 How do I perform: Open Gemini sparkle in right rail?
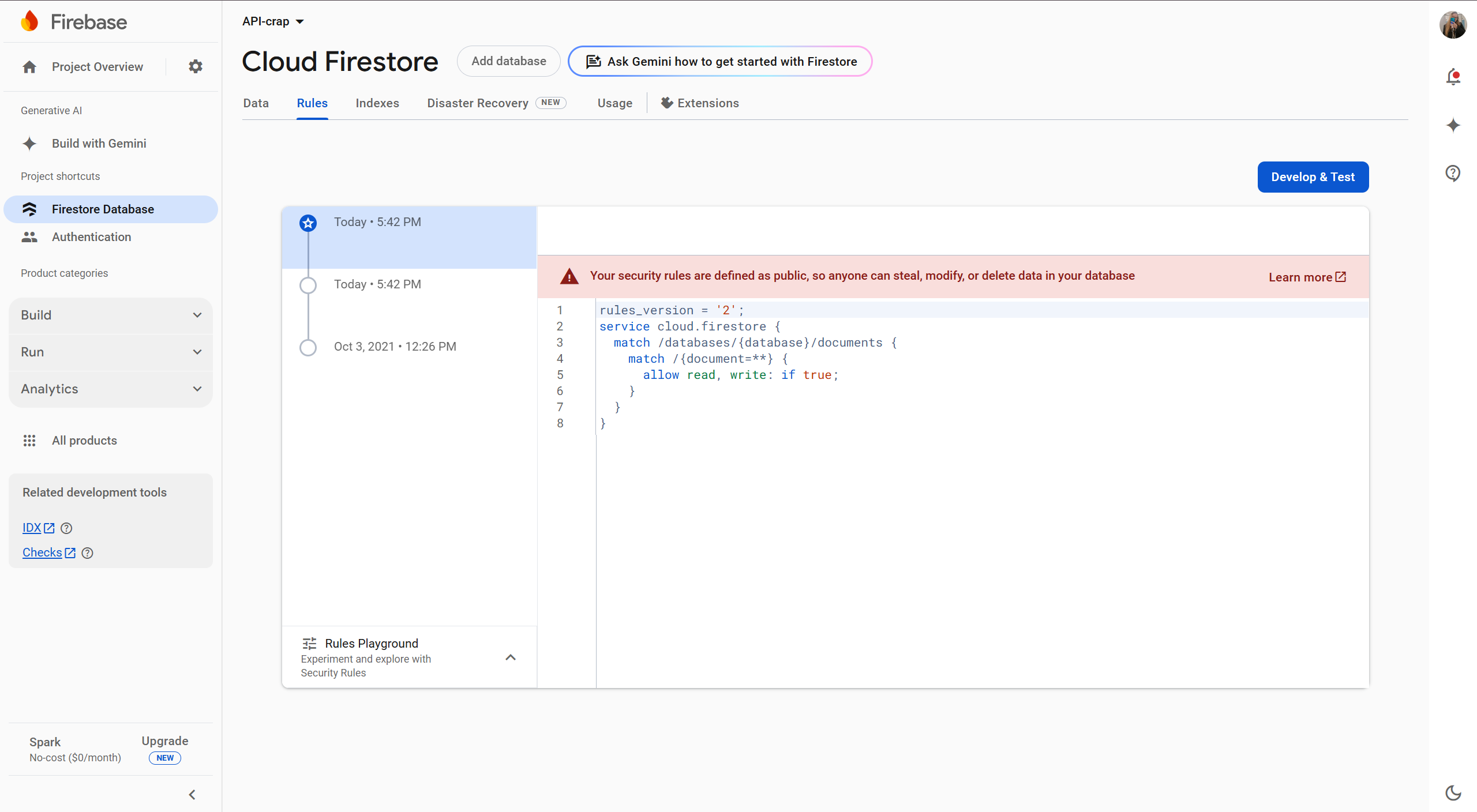tap(1453, 125)
